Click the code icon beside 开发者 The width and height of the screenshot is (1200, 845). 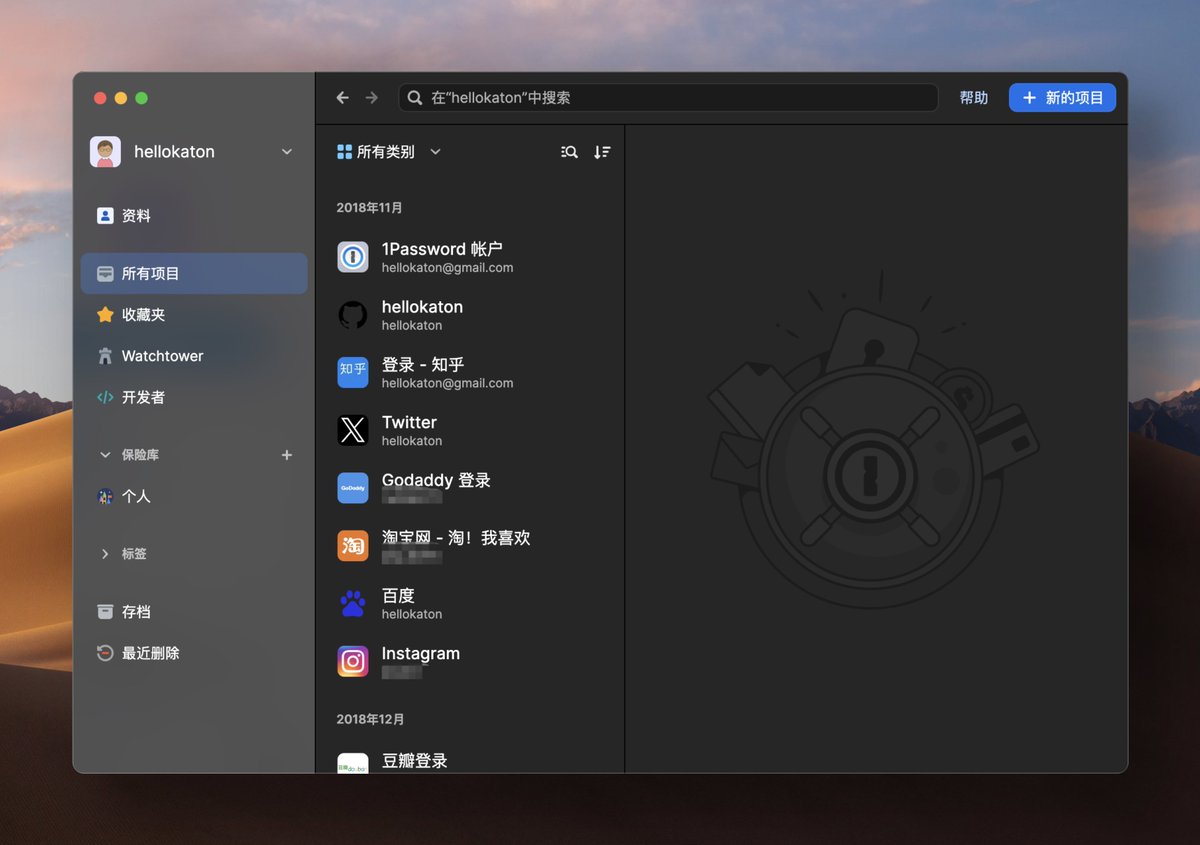tap(105, 397)
